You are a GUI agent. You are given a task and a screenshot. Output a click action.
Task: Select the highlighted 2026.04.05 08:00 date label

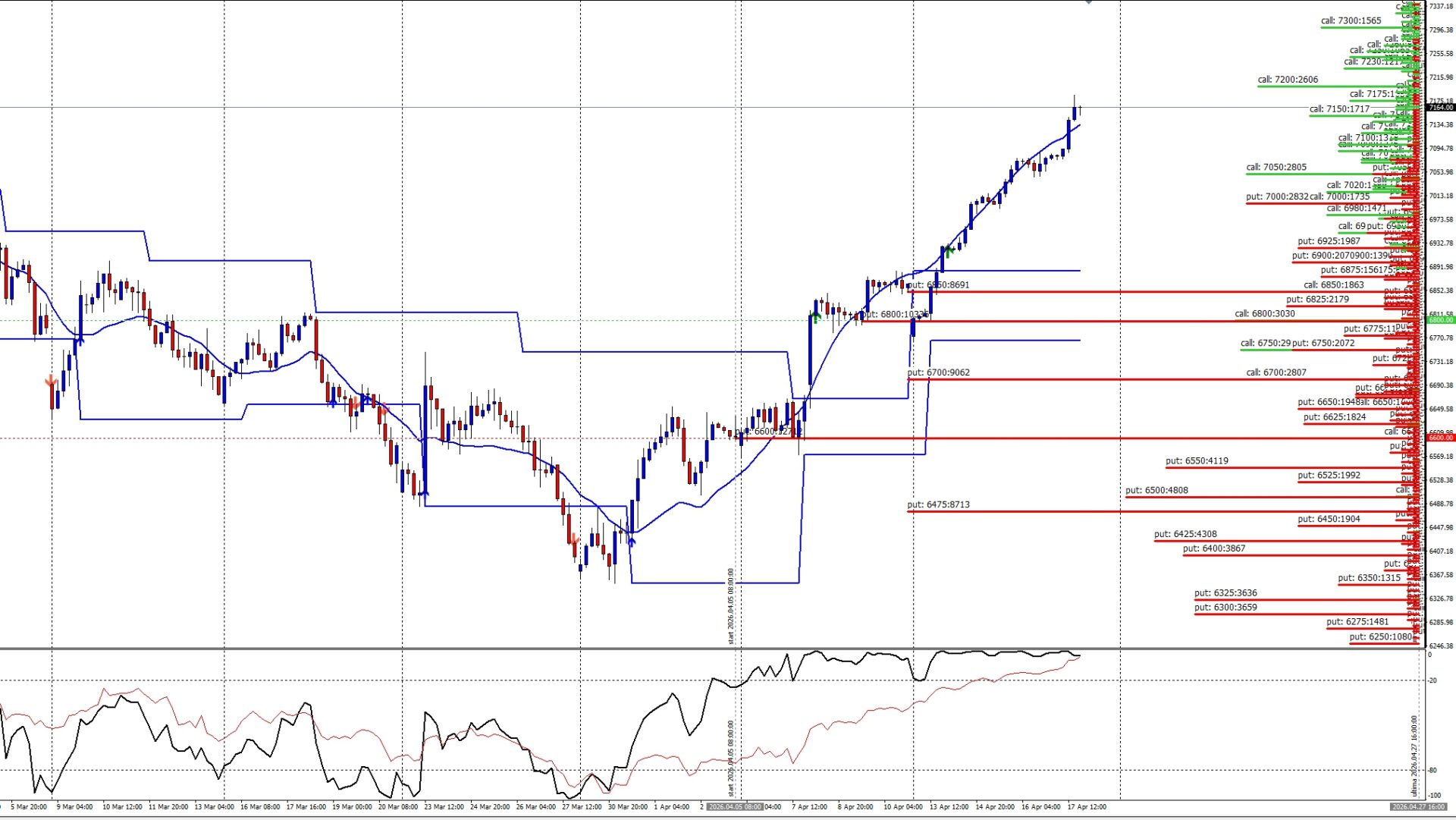(x=734, y=807)
